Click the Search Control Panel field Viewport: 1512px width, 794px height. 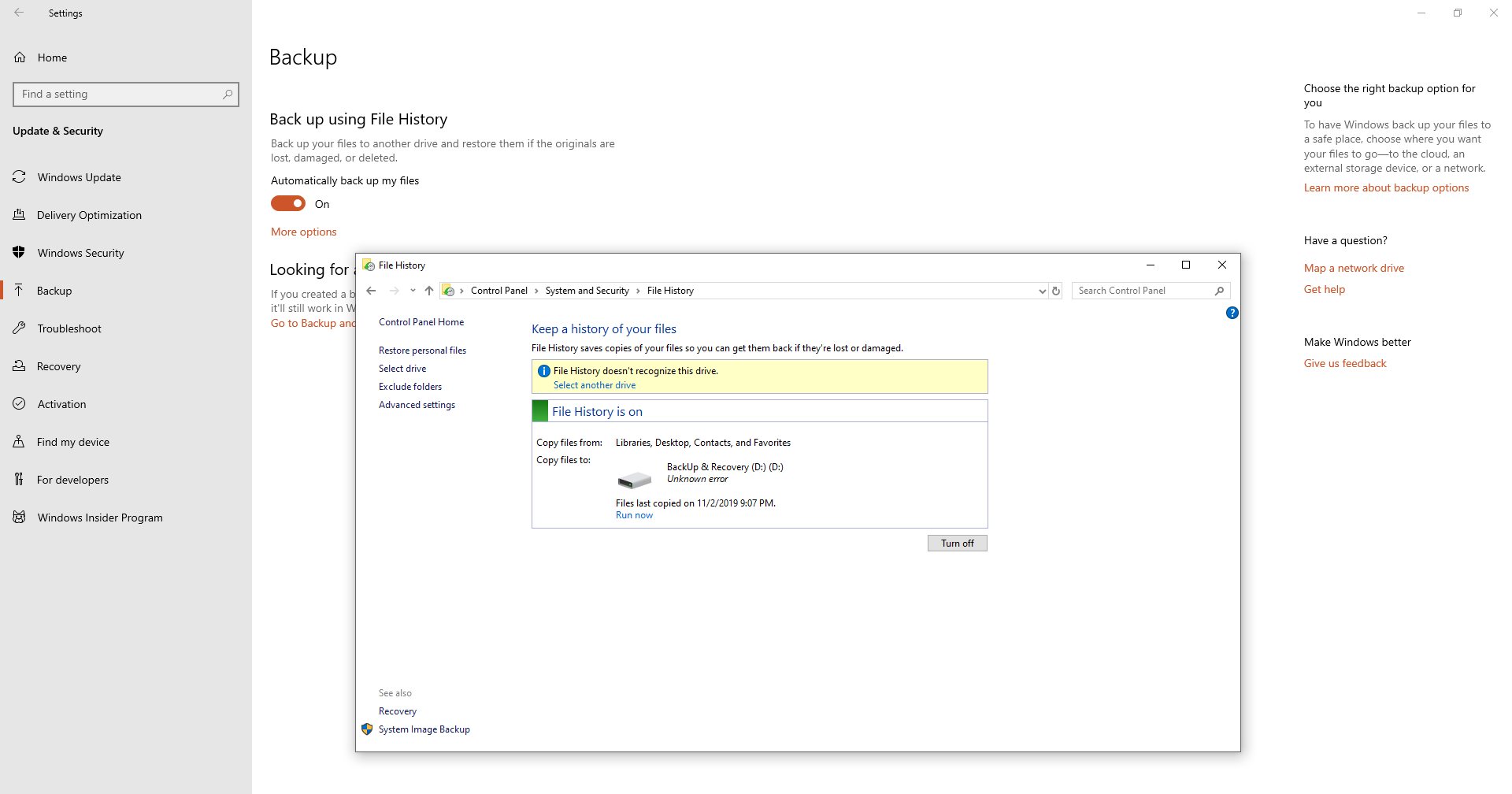coord(1151,291)
